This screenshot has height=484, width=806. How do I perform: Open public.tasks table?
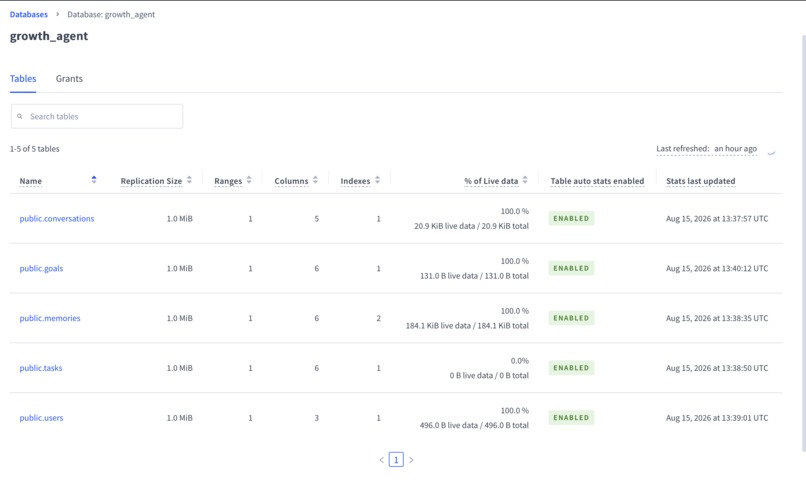[41, 368]
